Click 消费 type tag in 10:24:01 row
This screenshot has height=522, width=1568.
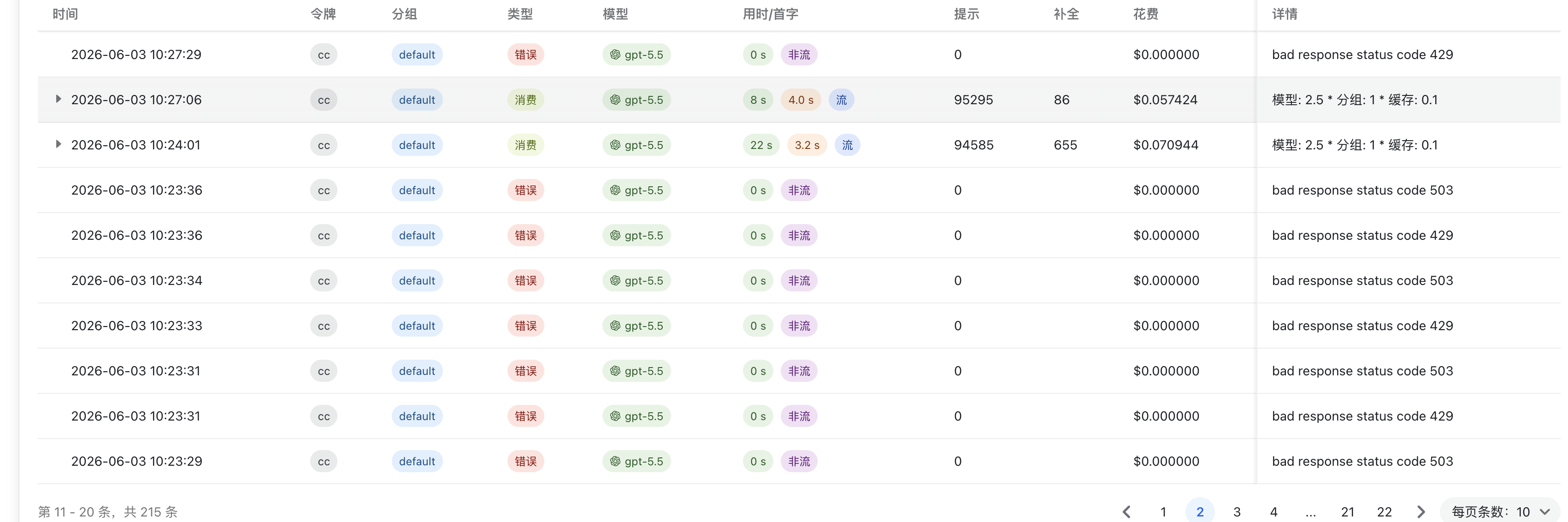526,145
